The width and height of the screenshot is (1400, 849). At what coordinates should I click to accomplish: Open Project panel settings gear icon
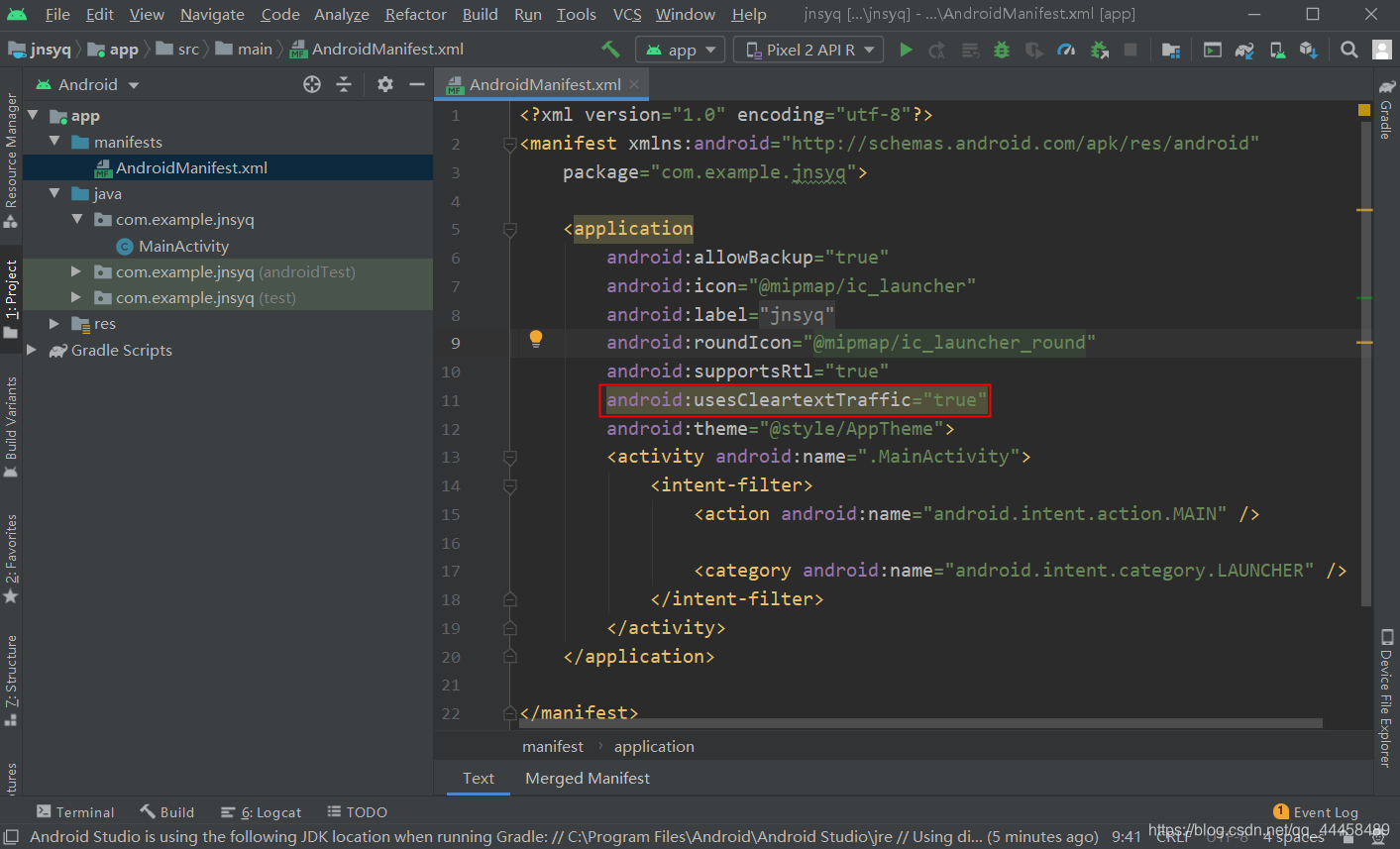[x=385, y=84]
